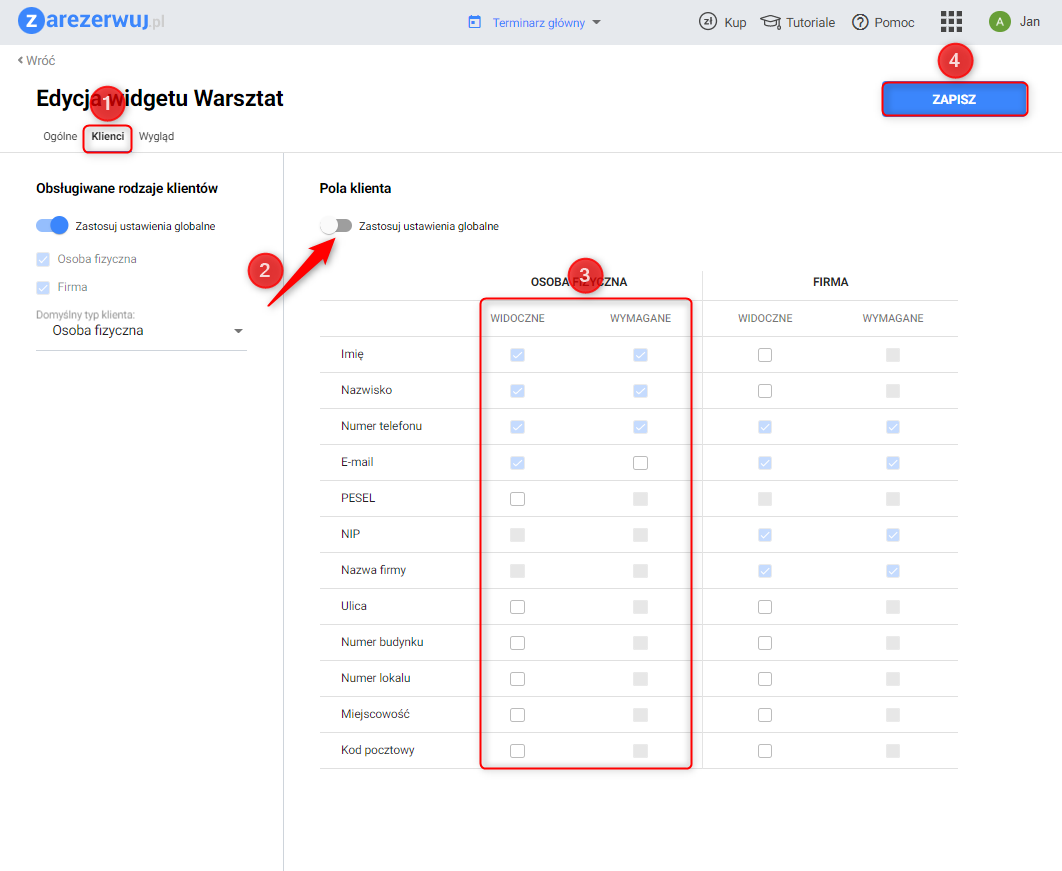Toggle Numer telefonu visible for Osoba fizyczna
The height and width of the screenshot is (871, 1062).
[517, 427]
